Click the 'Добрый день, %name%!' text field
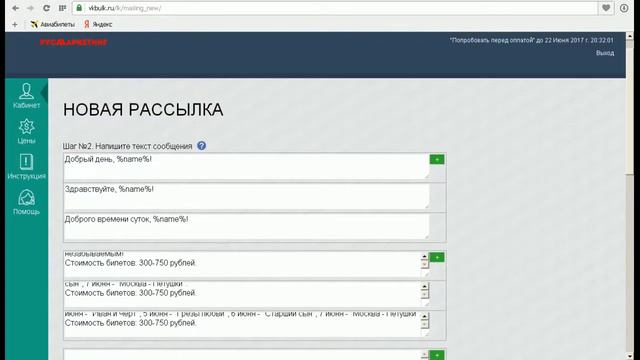Screen dimensions: 640x360 [246, 167]
